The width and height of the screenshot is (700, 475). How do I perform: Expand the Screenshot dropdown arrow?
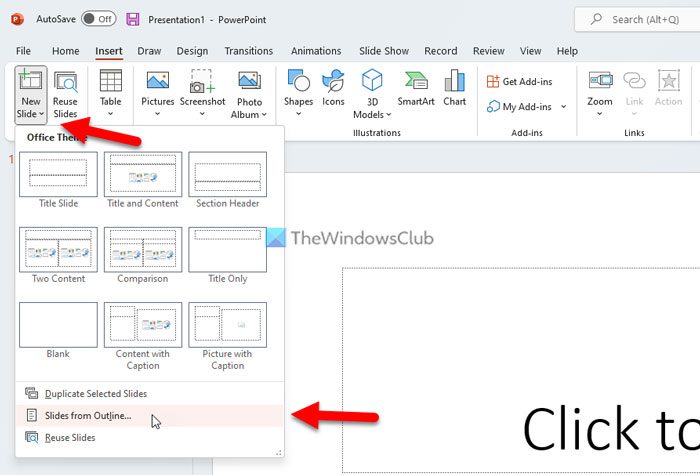tap(202, 114)
